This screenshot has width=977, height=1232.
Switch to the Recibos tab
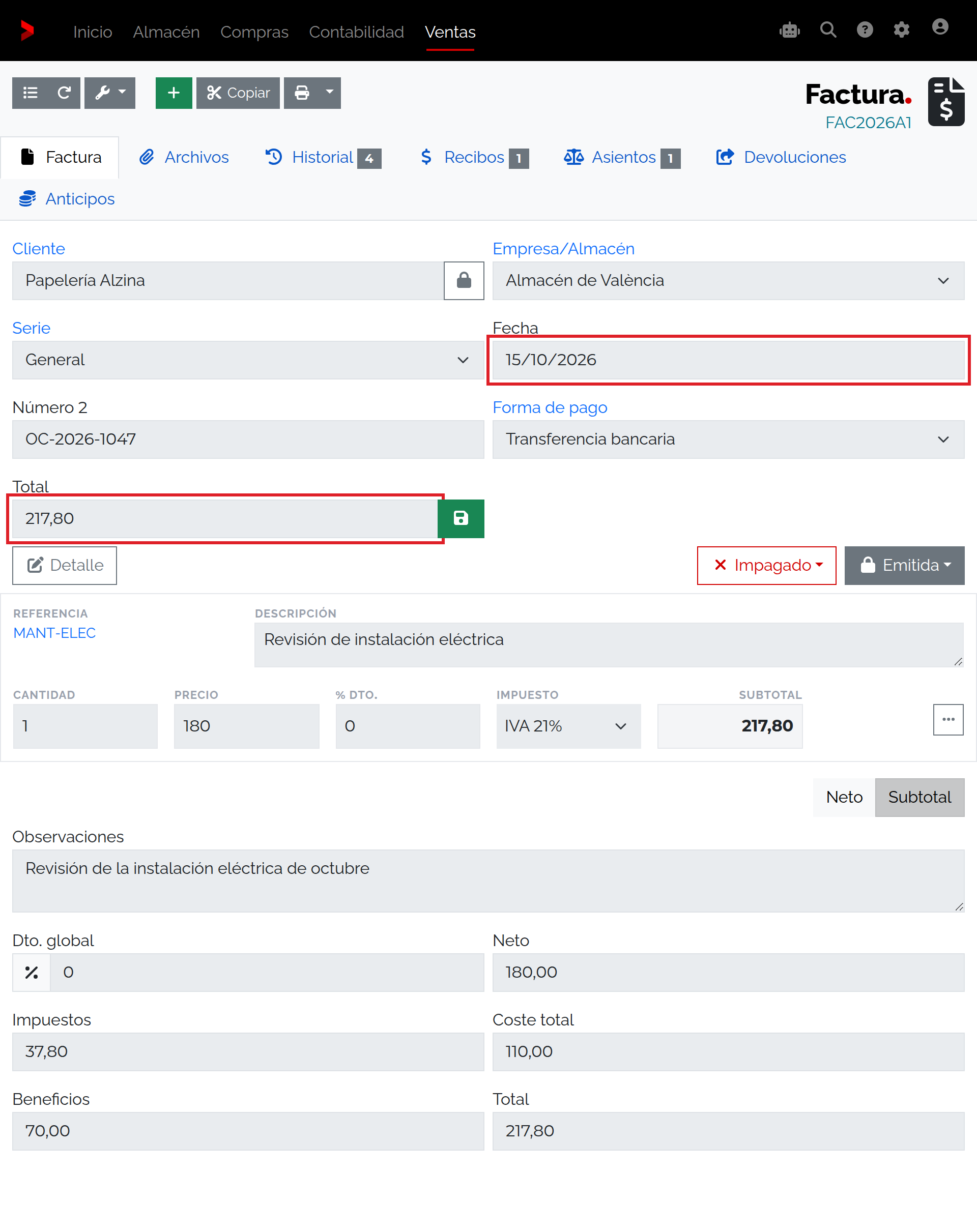click(473, 157)
